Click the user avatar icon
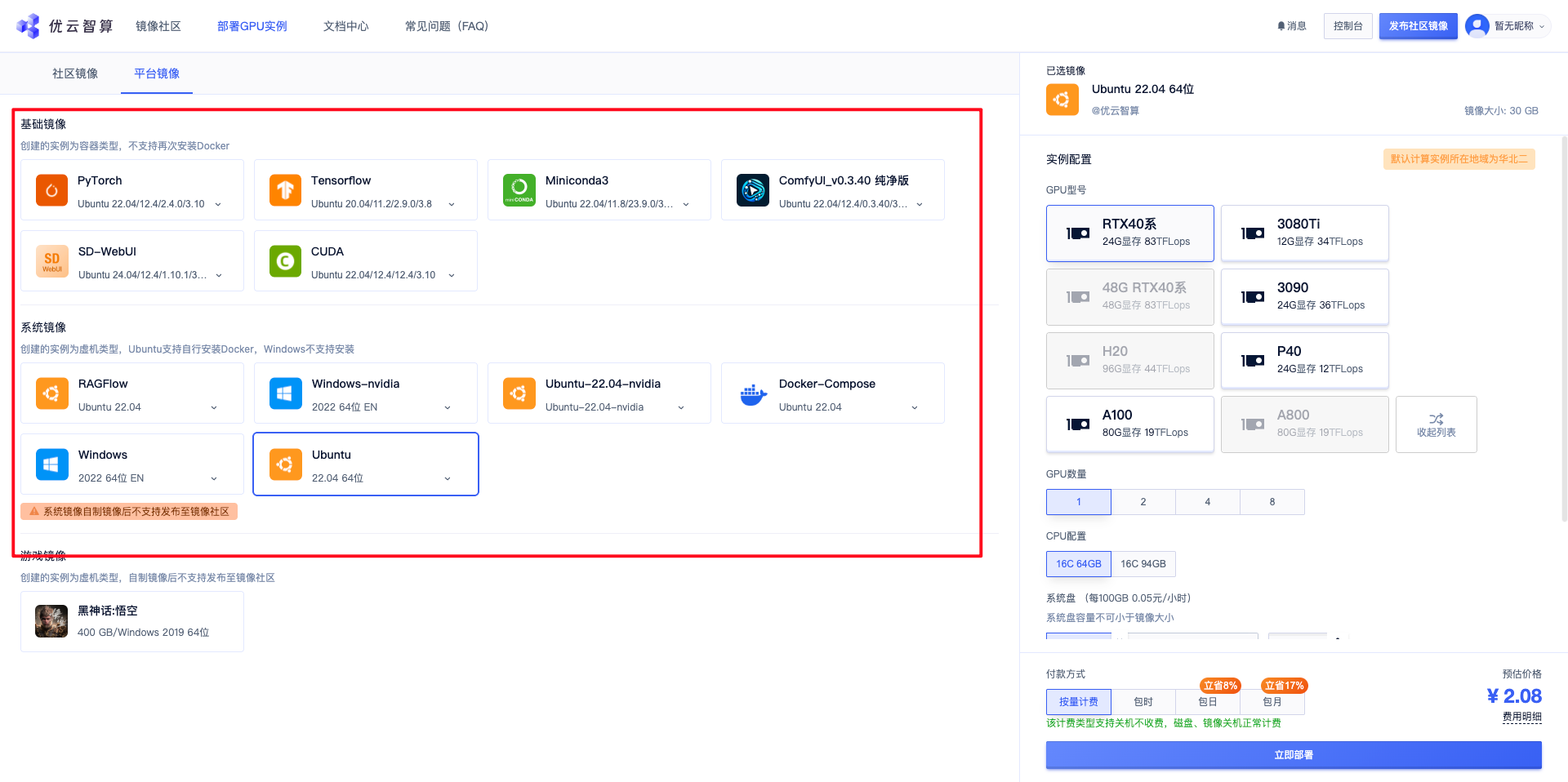Viewport: 1568px width, 782px height. click(x=1477, y=26)
